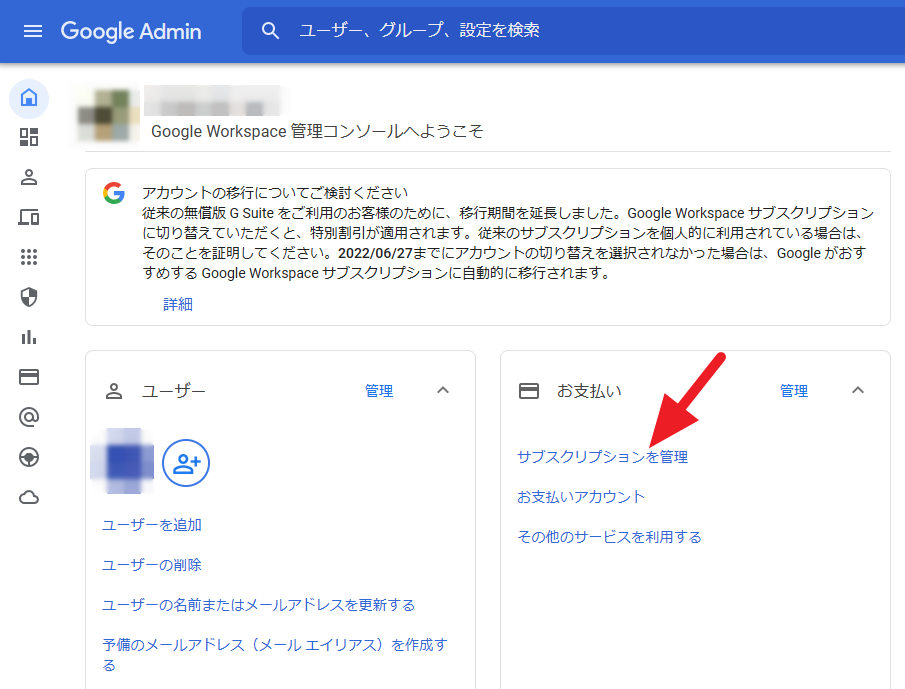Collapse the お支払い card
Viewport: 905px width, 689px height.
coord(858,391)
